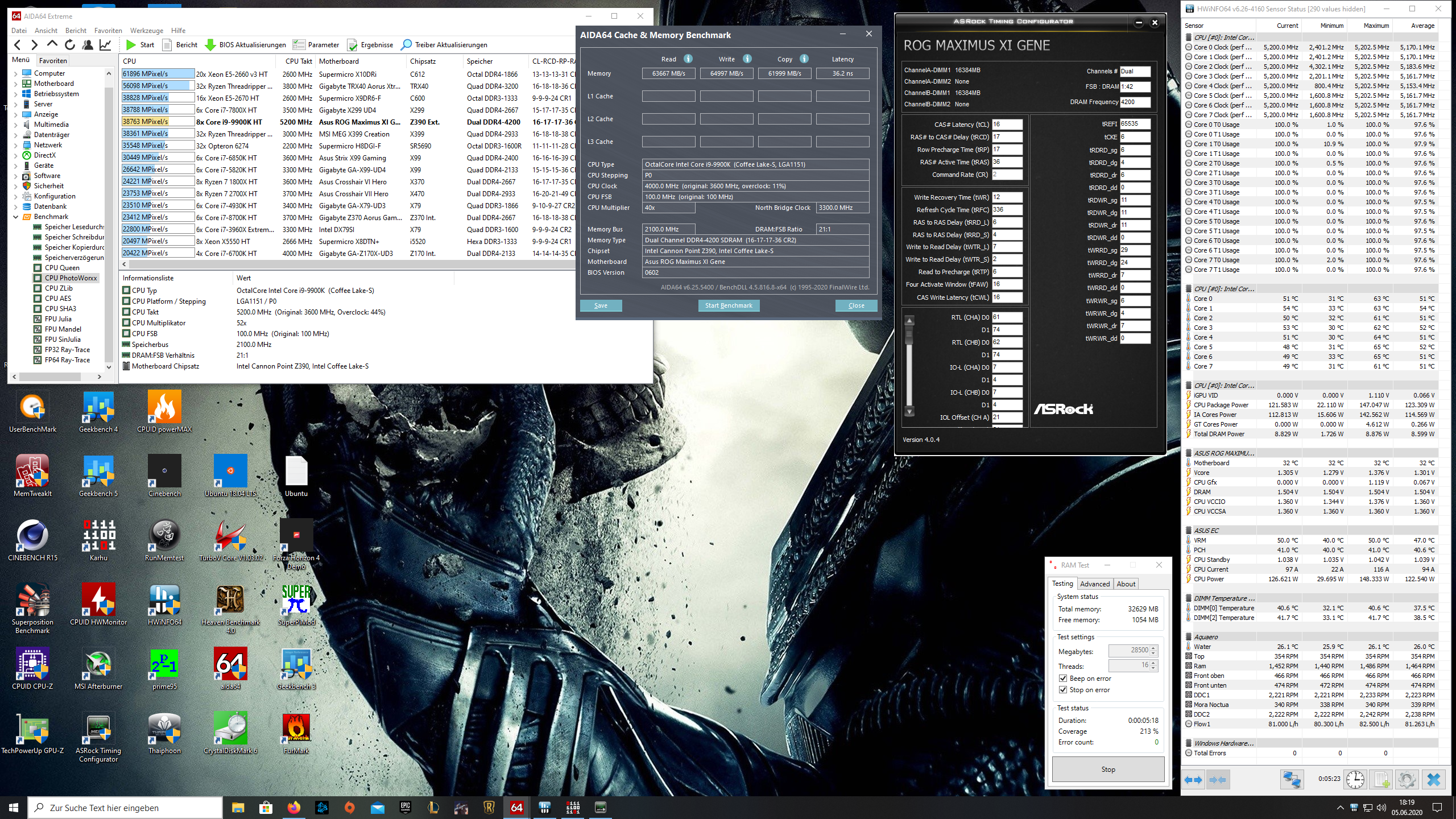Toggle the Stop on error checkbox

(1063, 690)
